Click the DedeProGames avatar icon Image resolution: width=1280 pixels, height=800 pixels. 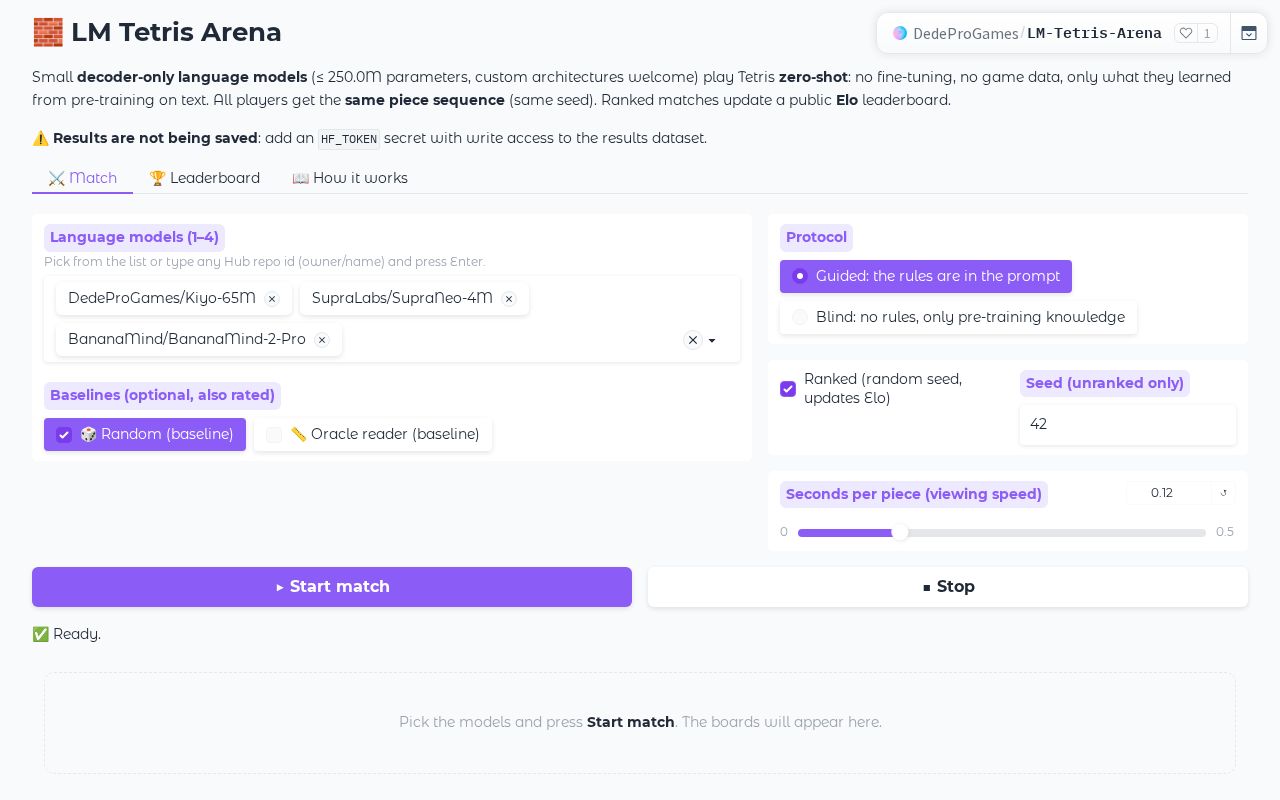(x=900, y=33)
